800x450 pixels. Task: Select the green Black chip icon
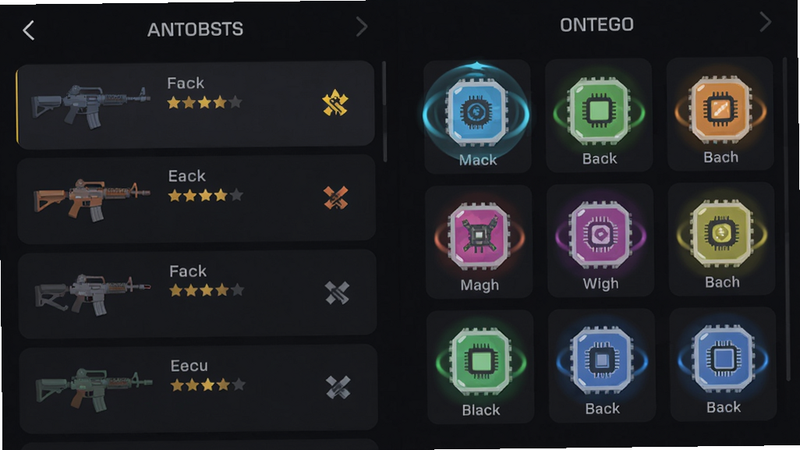(x=481, y=361)
